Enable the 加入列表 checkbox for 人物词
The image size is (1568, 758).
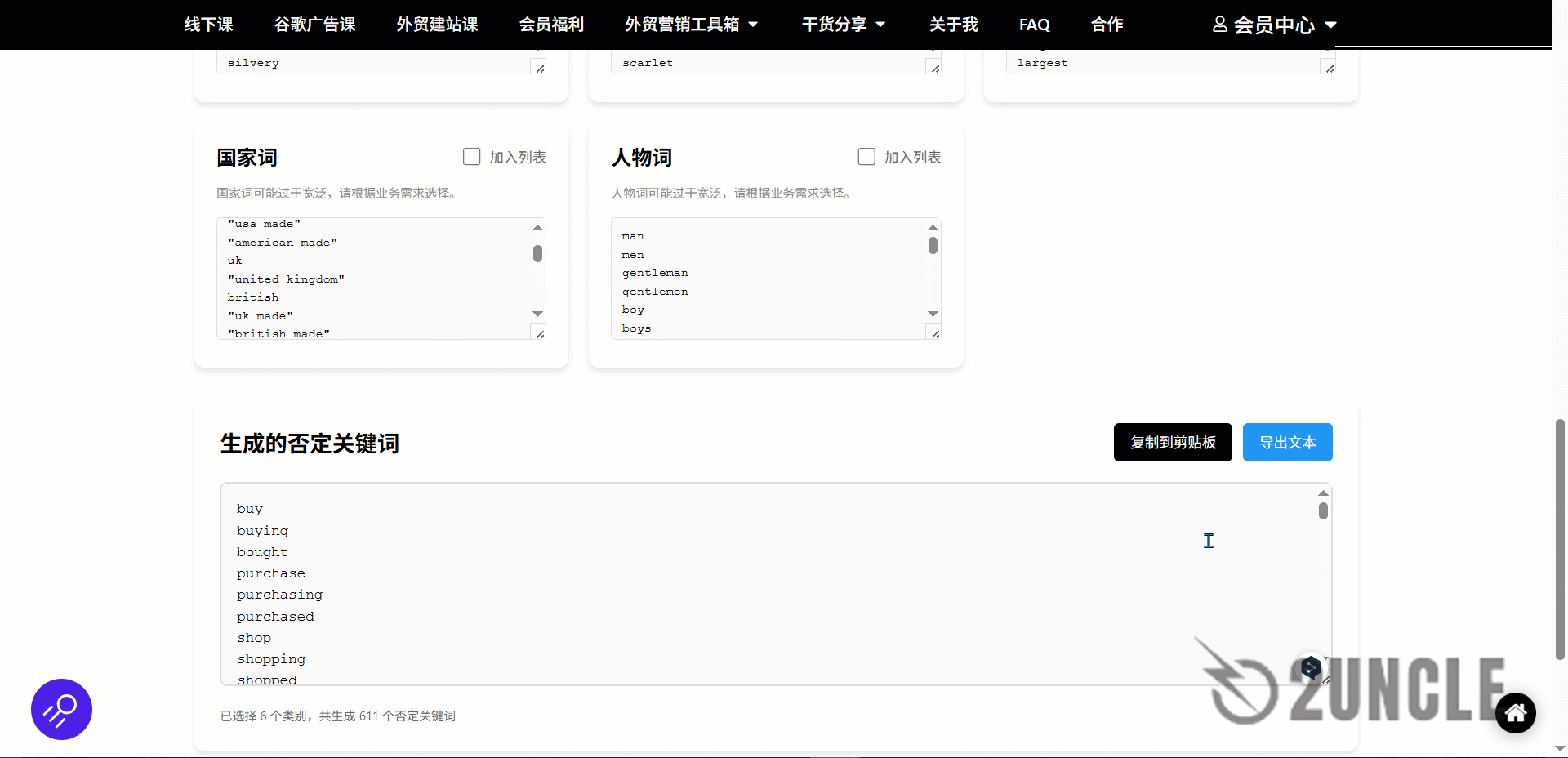click(866, 157)
